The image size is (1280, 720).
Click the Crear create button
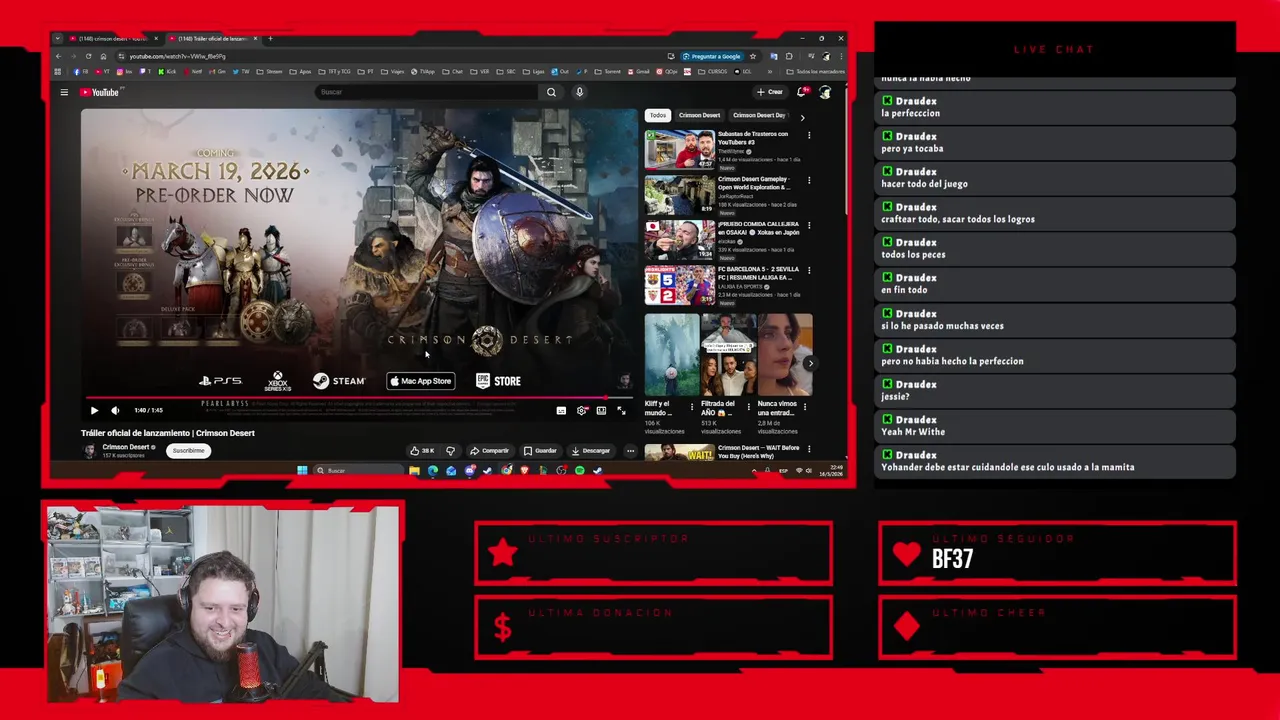pyautogui.click(x=770, y=92)
